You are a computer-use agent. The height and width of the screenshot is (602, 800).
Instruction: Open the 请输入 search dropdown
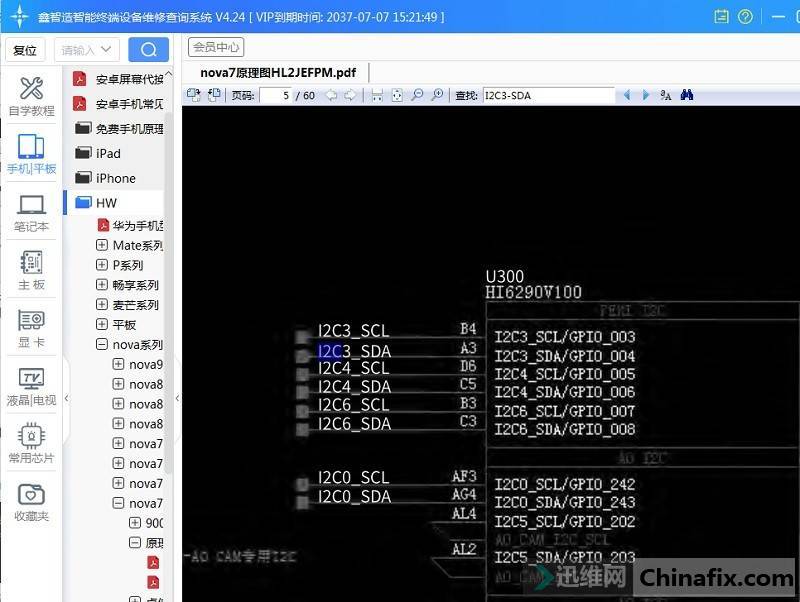[88, 50]
